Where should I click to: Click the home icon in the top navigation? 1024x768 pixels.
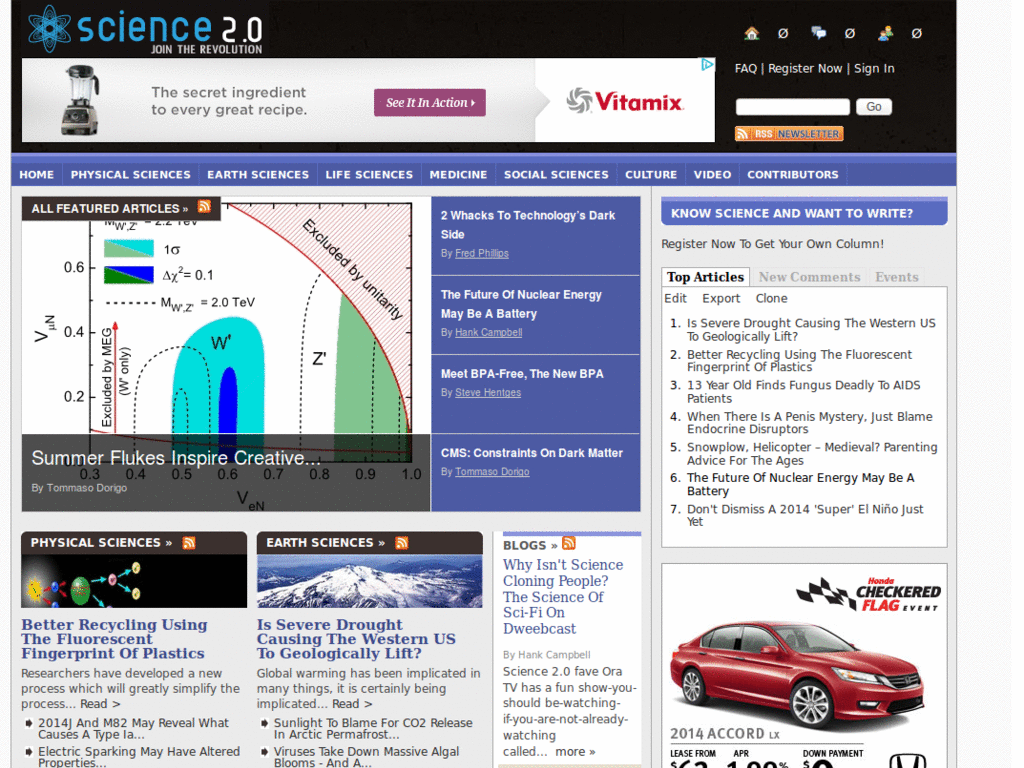pos(751,32)
